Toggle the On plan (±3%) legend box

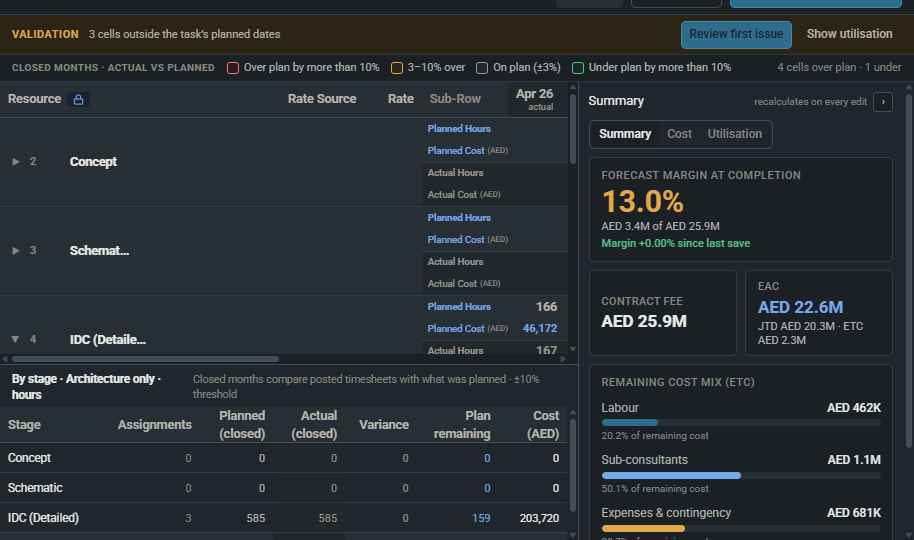[481, 68]
